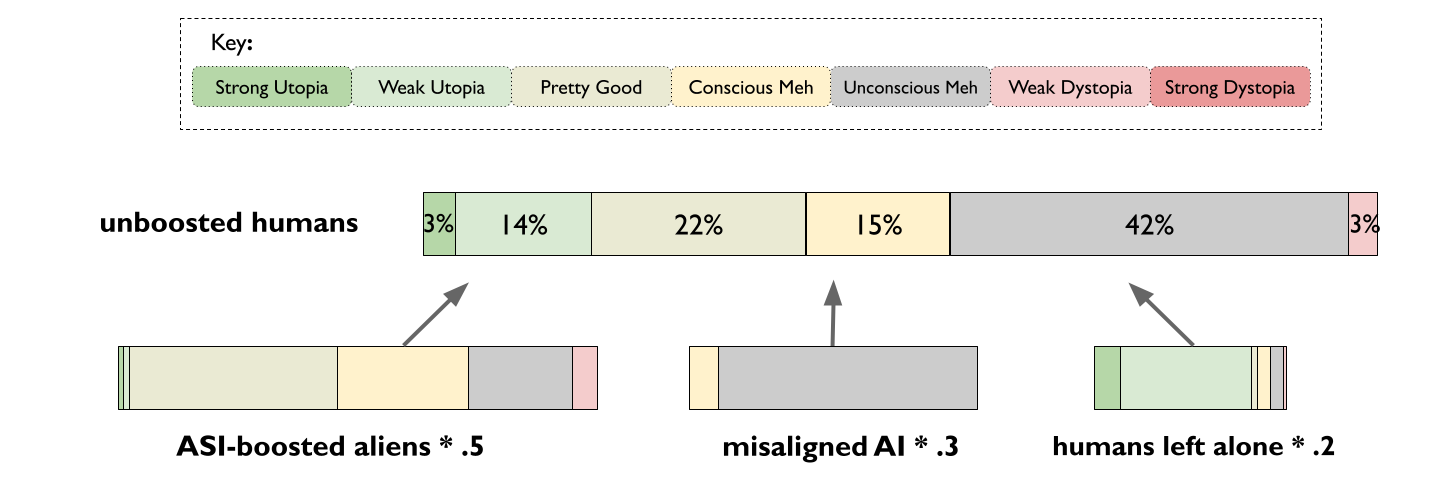This screenshot has height=494, width=1438.
Task: Click the "humans left alone * .2" label
Action: [x=1193, y=447]
